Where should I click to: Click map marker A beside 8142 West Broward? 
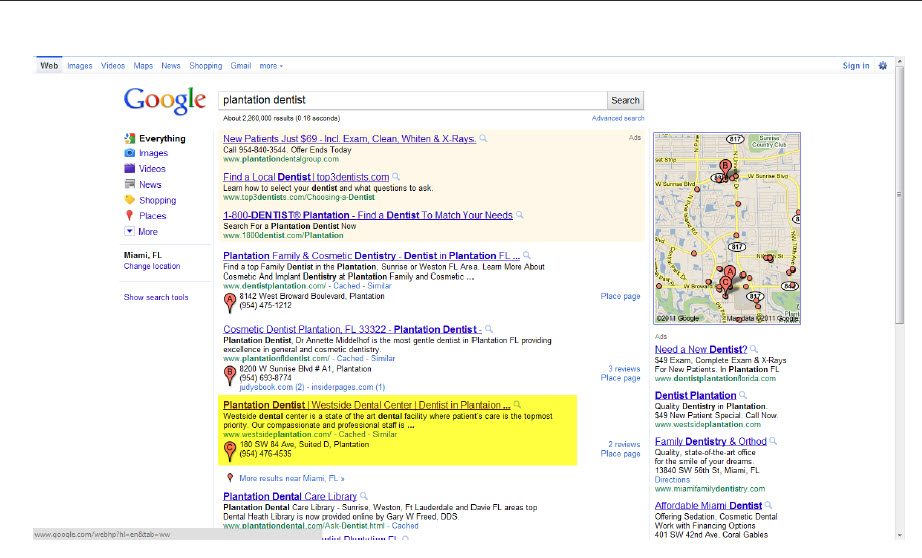point(230,300)
